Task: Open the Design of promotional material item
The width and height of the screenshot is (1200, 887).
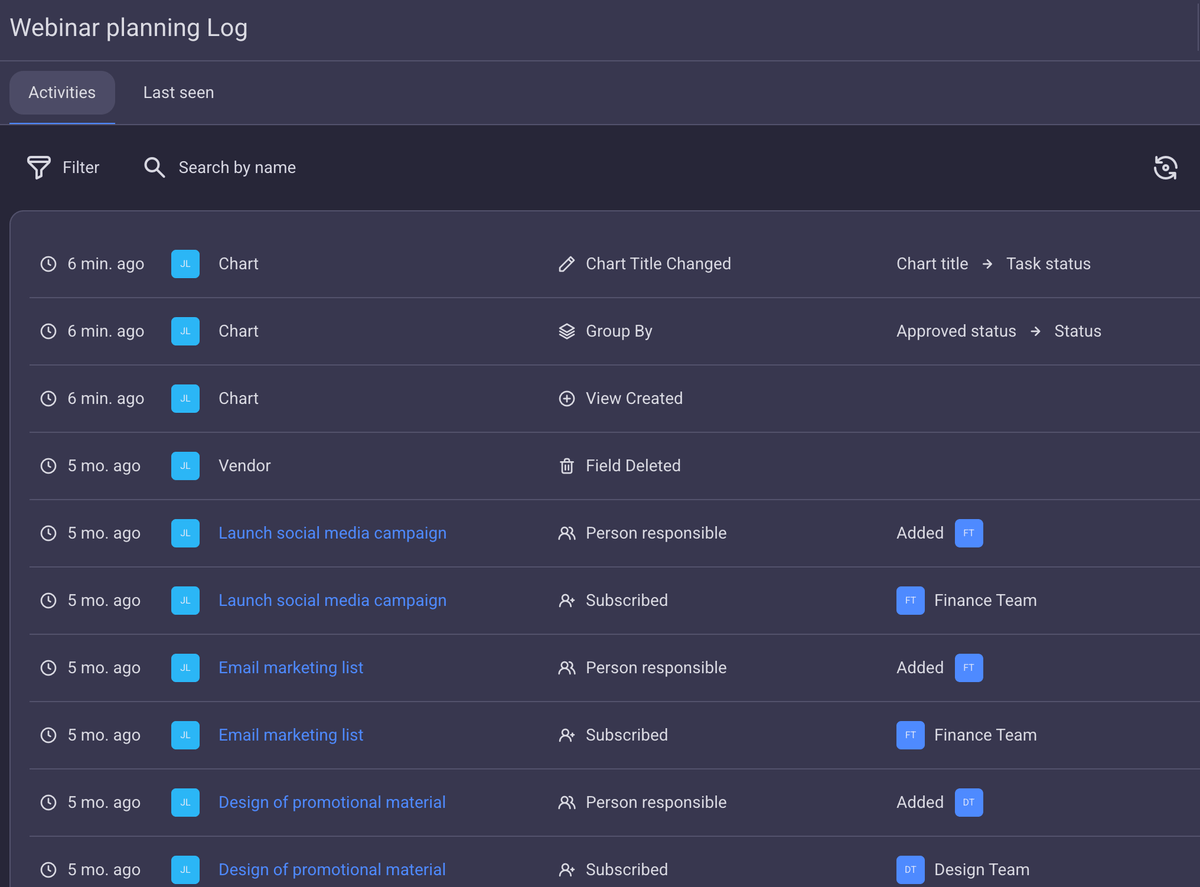Action: tap(332, 802)
